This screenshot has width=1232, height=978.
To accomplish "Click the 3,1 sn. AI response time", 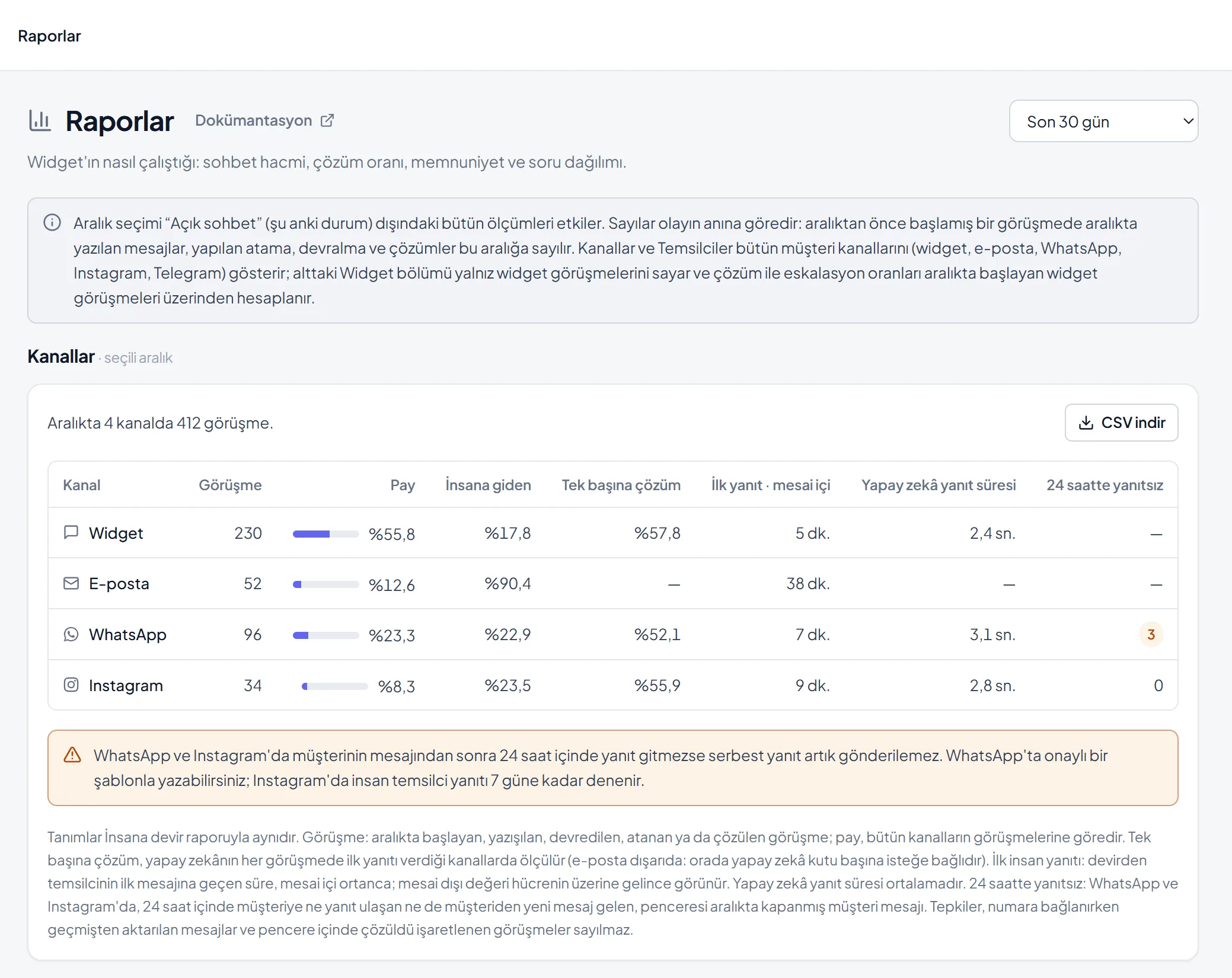I will click(x=992, y=634).
